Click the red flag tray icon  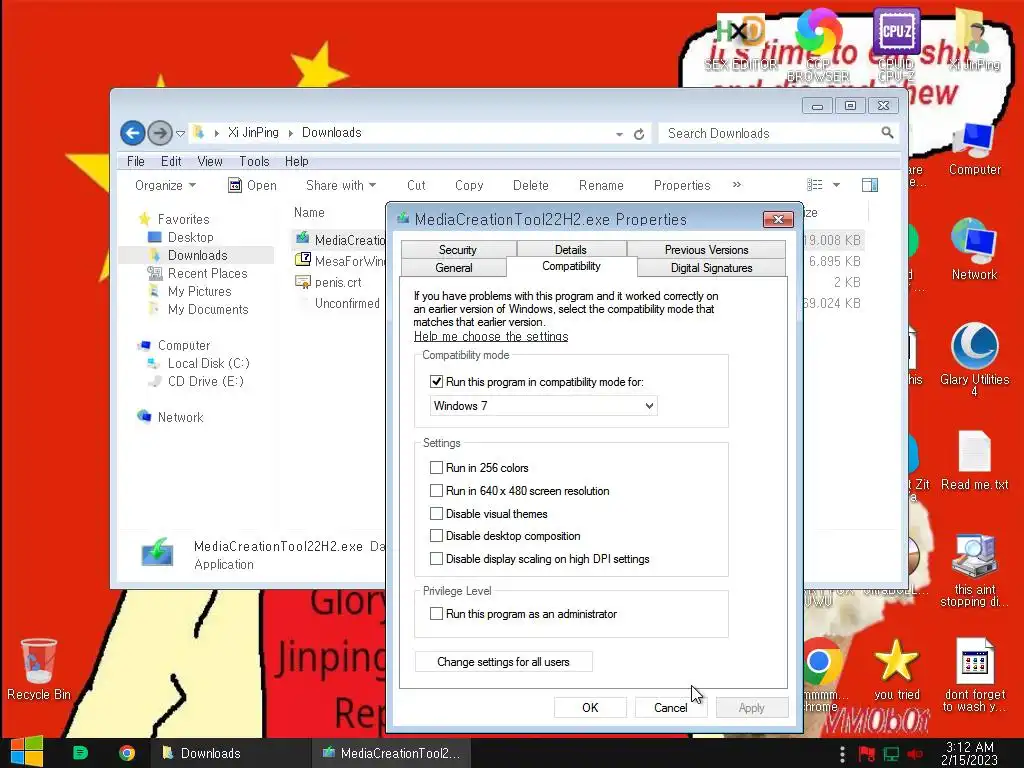click(867, 754)
